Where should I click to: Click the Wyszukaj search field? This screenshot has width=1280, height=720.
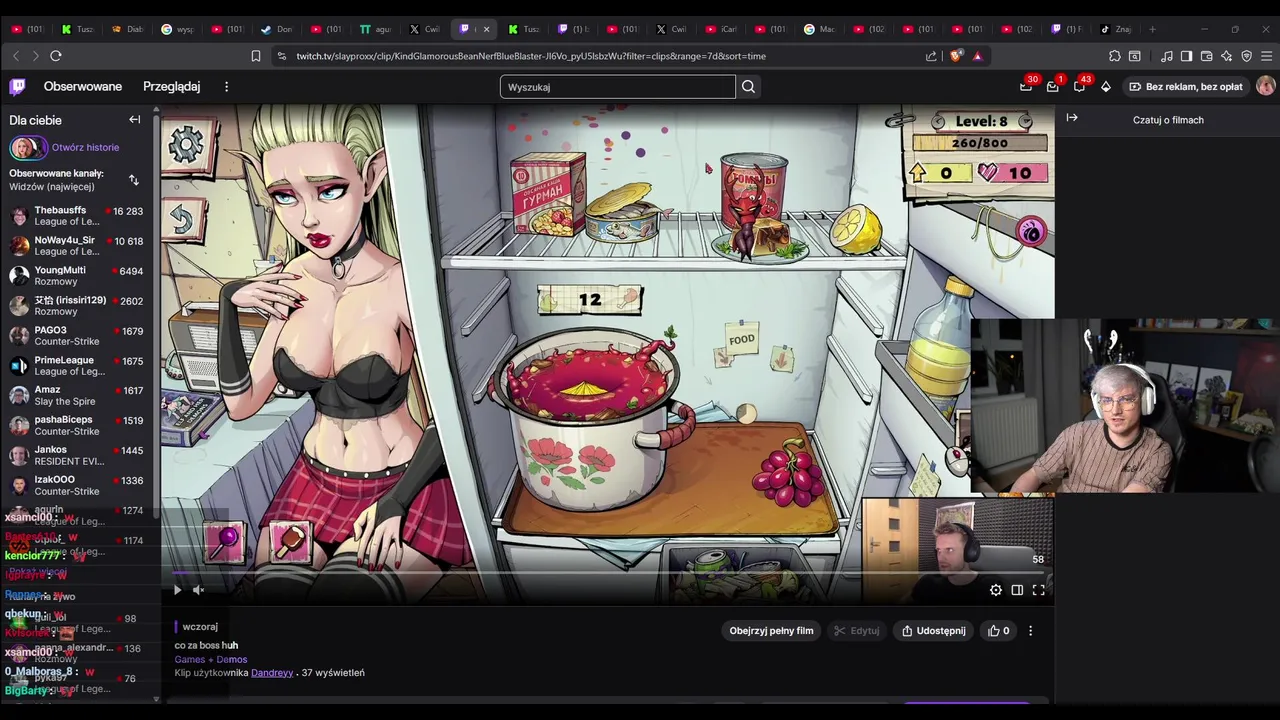(617, 87)
